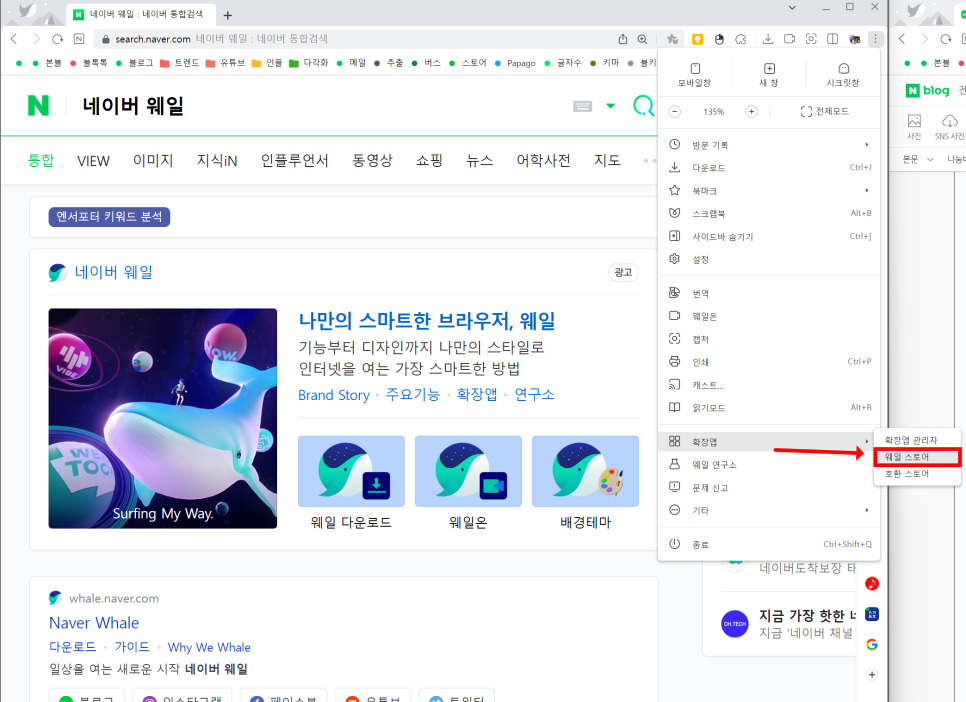Click the zoom magnifier icon in address bar
Viewport: 966px width, 702px height.
click(x=642, y=39)
